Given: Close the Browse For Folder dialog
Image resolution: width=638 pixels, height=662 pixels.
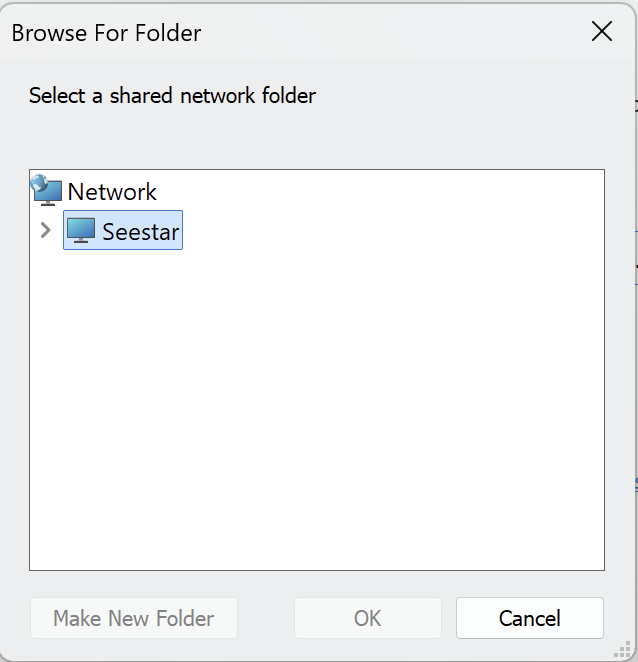Looking at the screenshot, I should [602, 32].
